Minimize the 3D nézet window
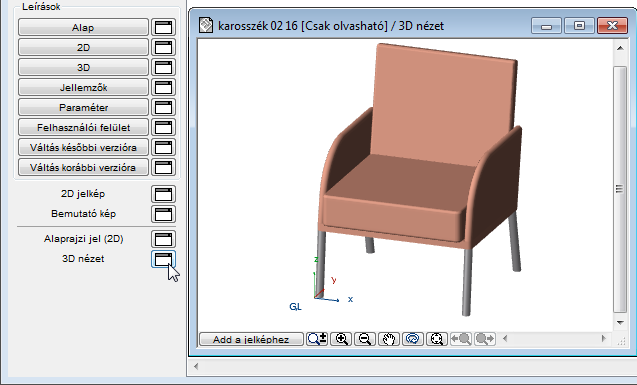637x385 pixels. tap(546, 26)
